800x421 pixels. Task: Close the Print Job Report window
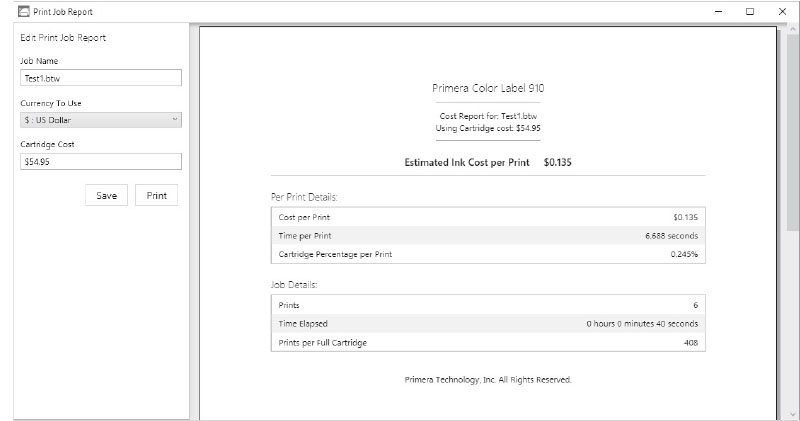point(782,11)
